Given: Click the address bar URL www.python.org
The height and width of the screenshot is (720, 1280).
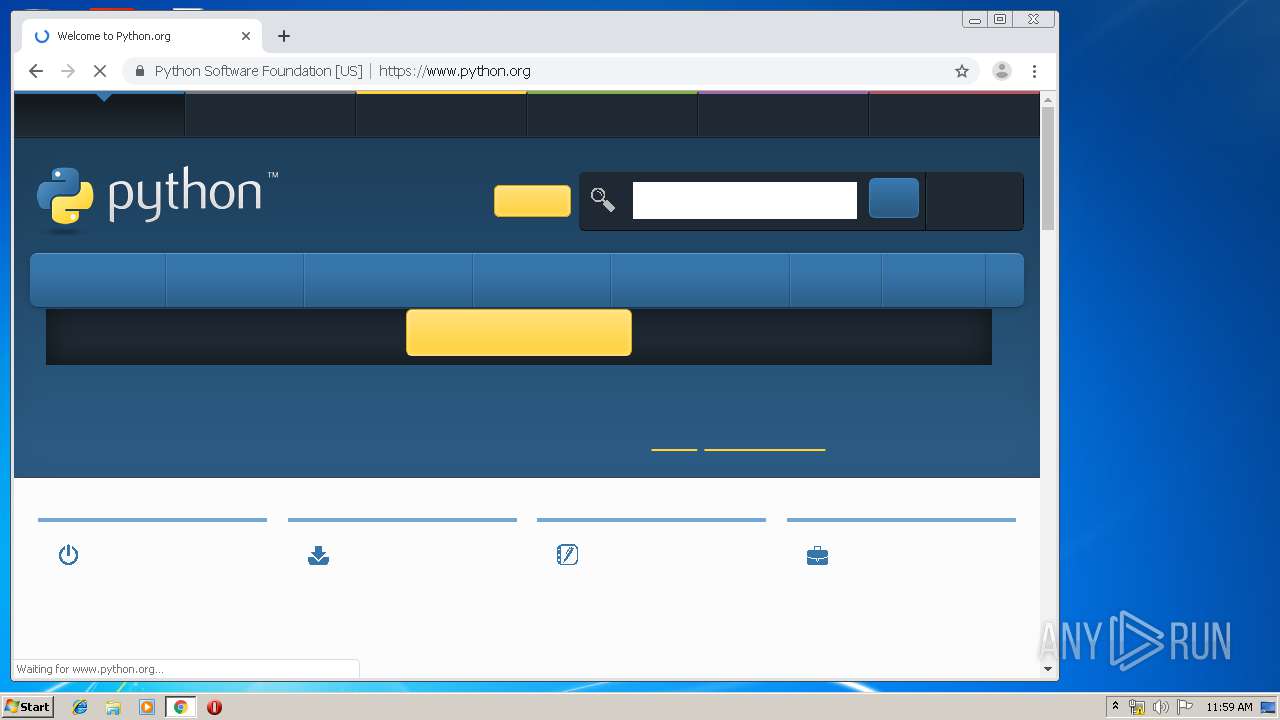Looking at the screenshot, I should [x=455, y=71].
